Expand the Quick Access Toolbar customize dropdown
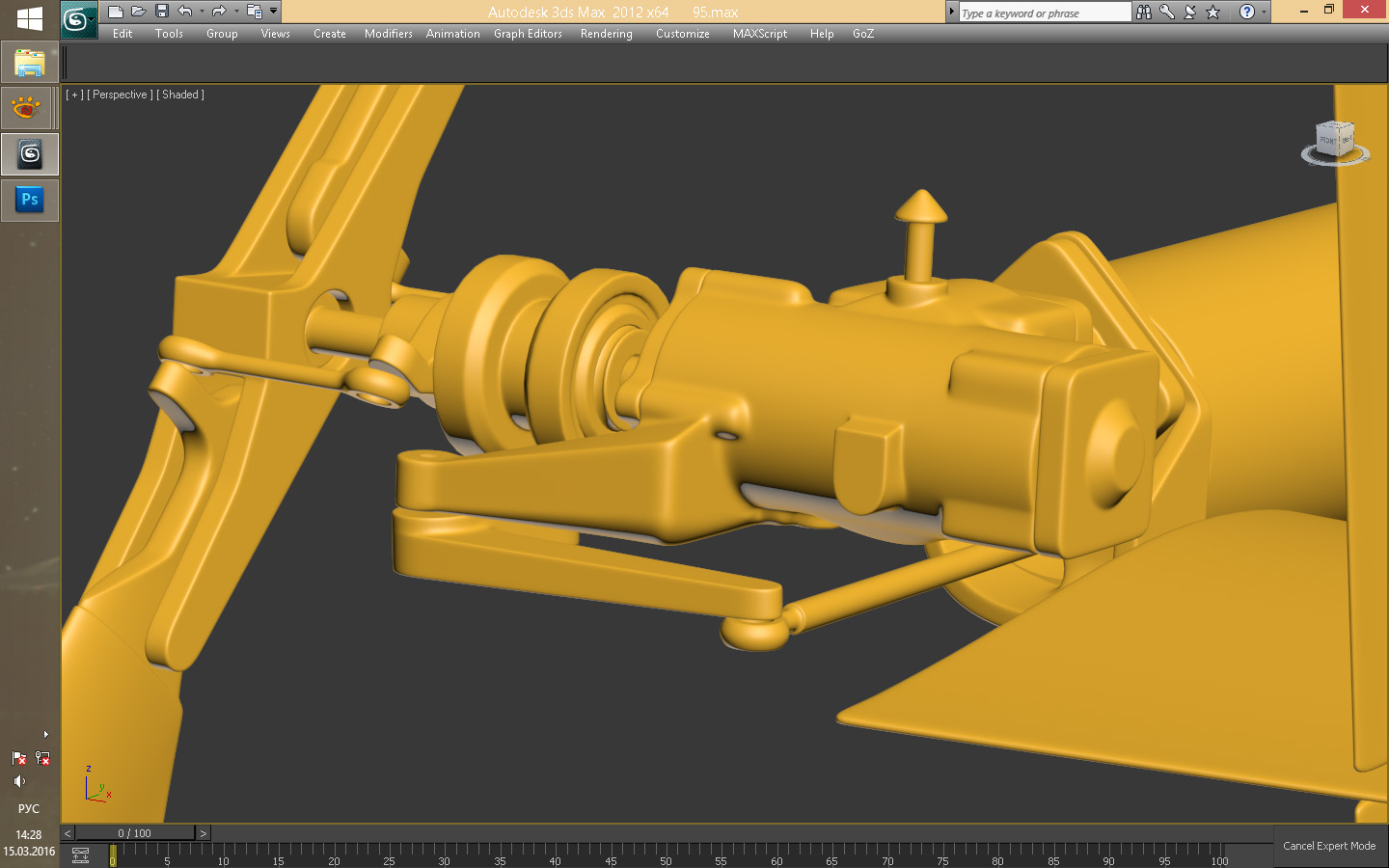Screen dimensions: 1389x868 coord(274,12)
